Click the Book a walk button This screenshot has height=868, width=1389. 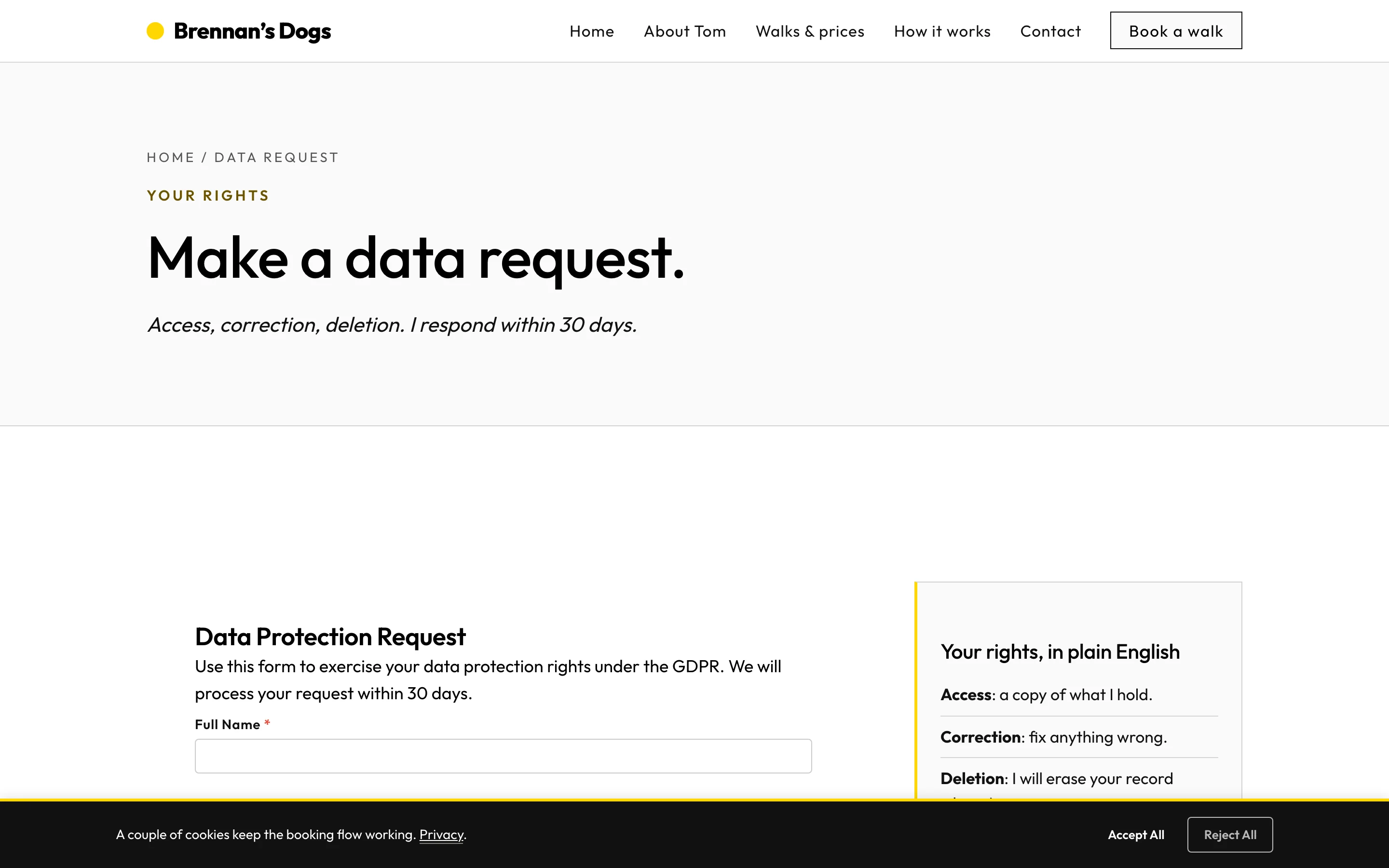[1175, 30]
